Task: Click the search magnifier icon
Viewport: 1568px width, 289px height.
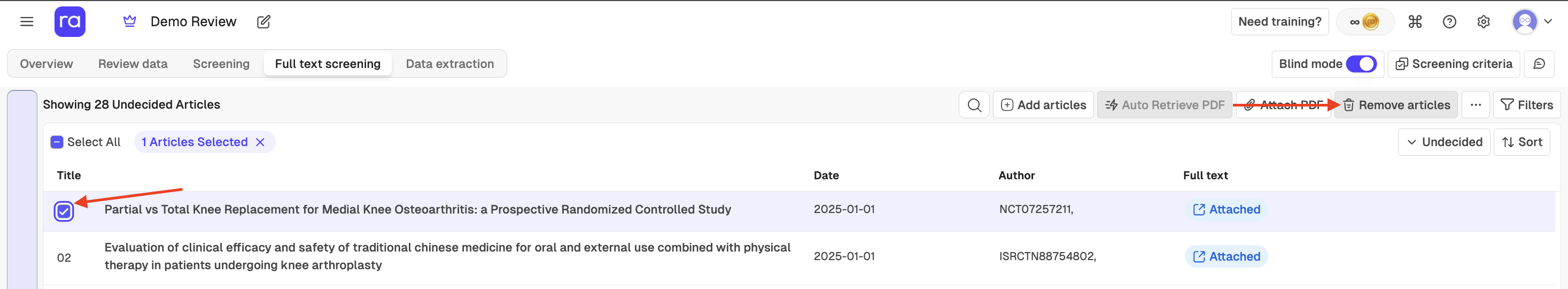Action: 974,105
